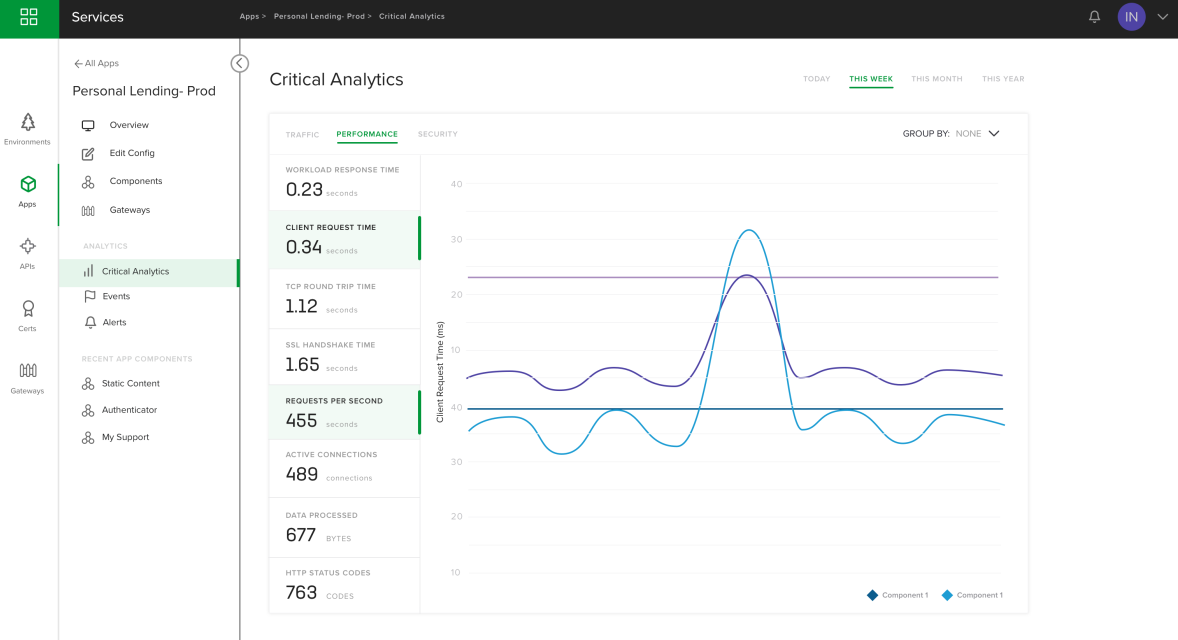Switch to the Security tab

pyautogui.click(x=438, y=134)
